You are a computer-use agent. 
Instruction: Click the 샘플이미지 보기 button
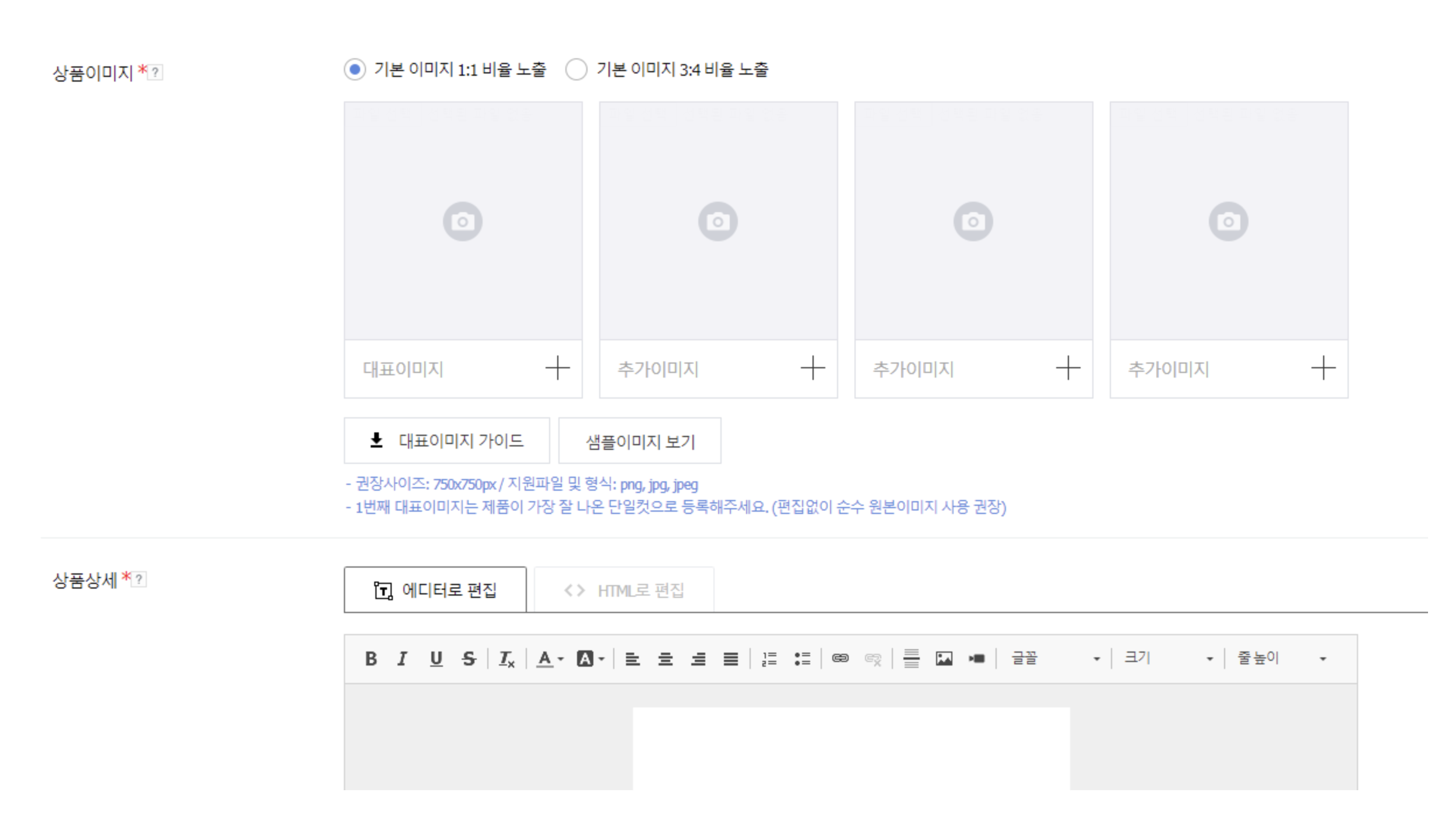pyautogui.click(x=639, y=442)
